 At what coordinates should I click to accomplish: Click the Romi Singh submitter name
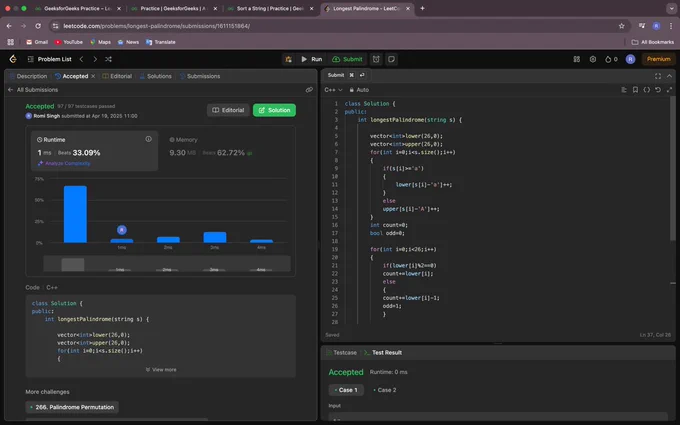point(47,116)
